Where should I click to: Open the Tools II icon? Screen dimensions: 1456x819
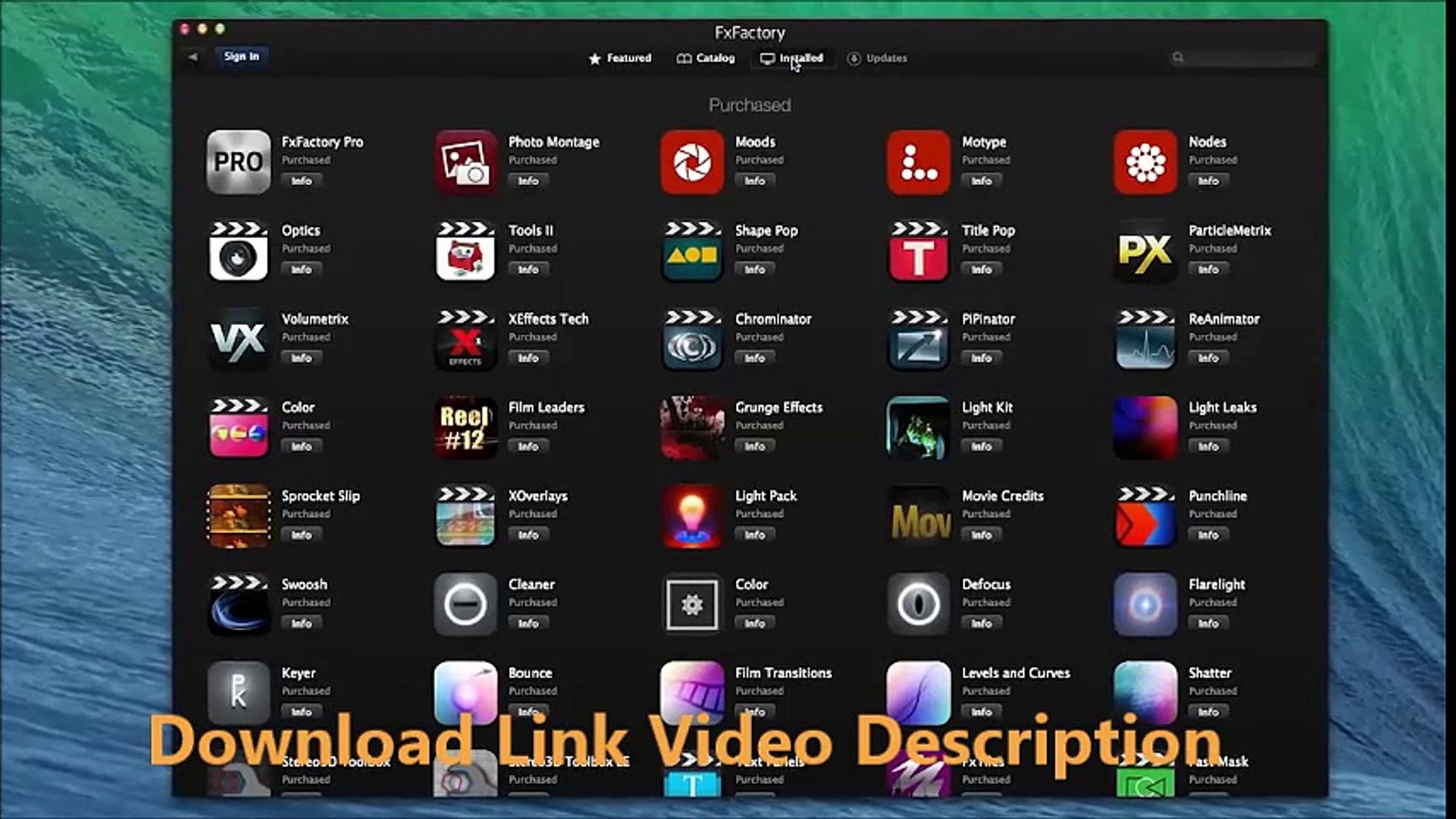(x=465, y=250)
